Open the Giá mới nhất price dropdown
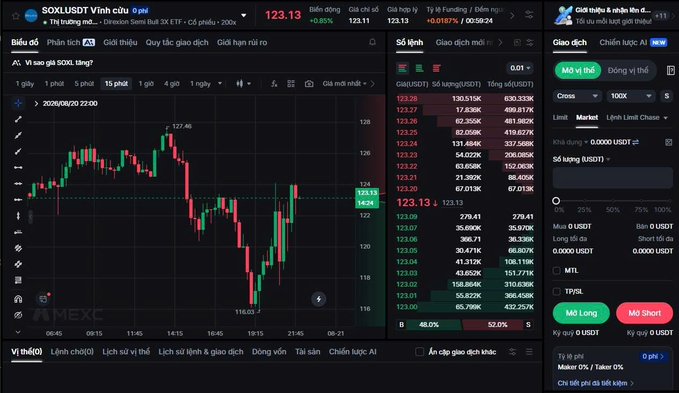679x393 pixels. (345, 84)
